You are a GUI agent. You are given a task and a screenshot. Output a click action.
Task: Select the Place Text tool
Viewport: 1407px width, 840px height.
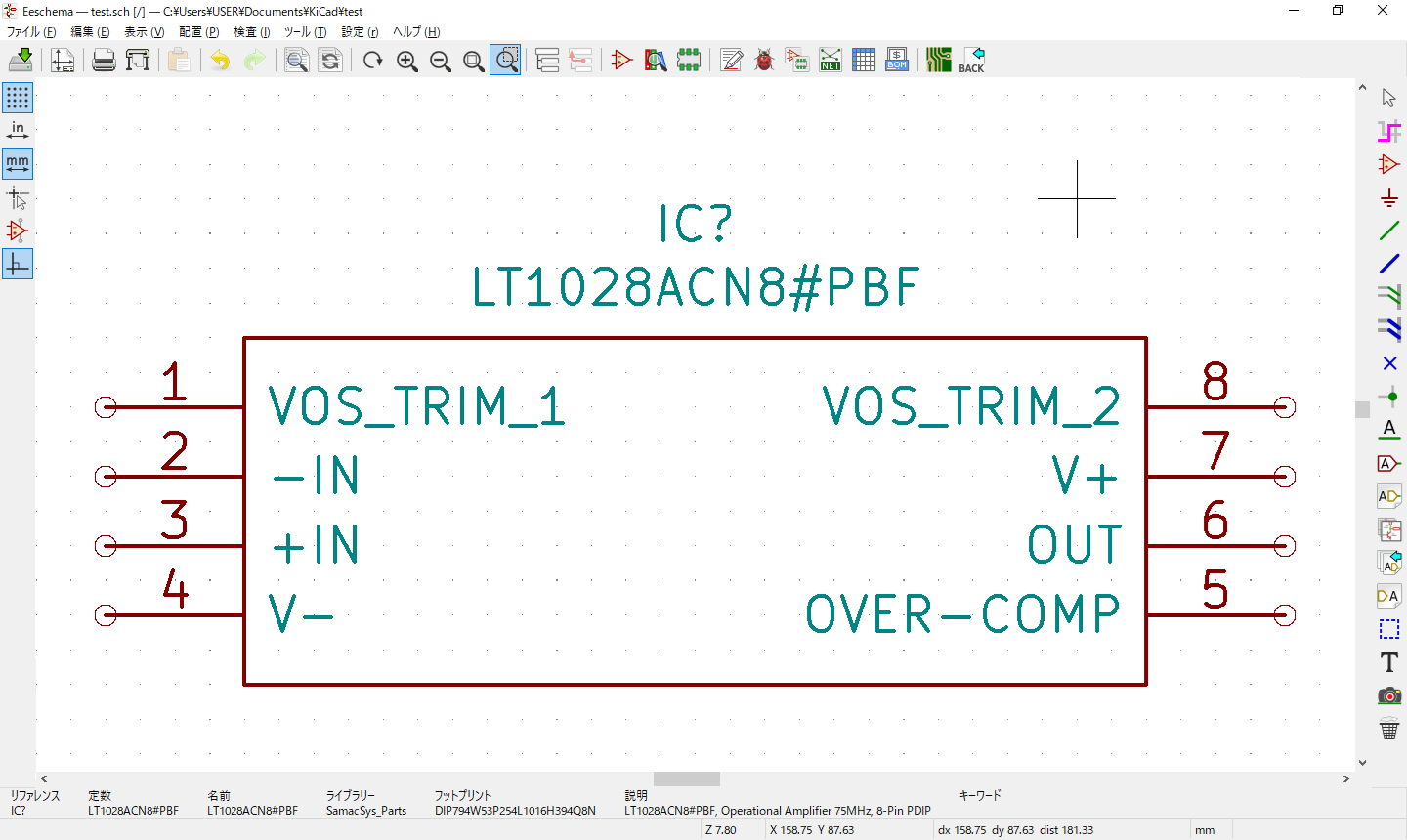[x=1388, y=661]
